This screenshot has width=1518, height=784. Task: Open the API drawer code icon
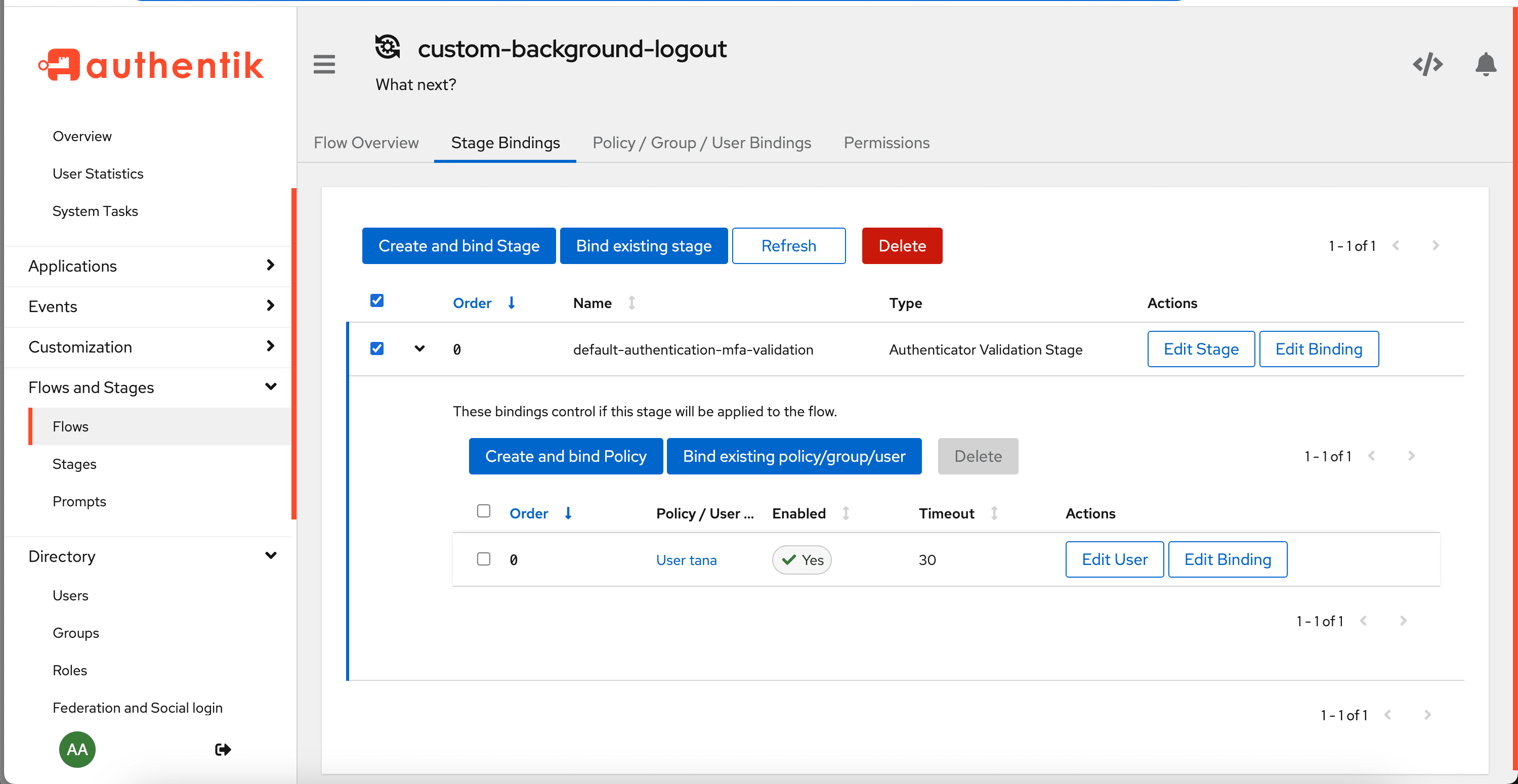(x=1427, y=64)
